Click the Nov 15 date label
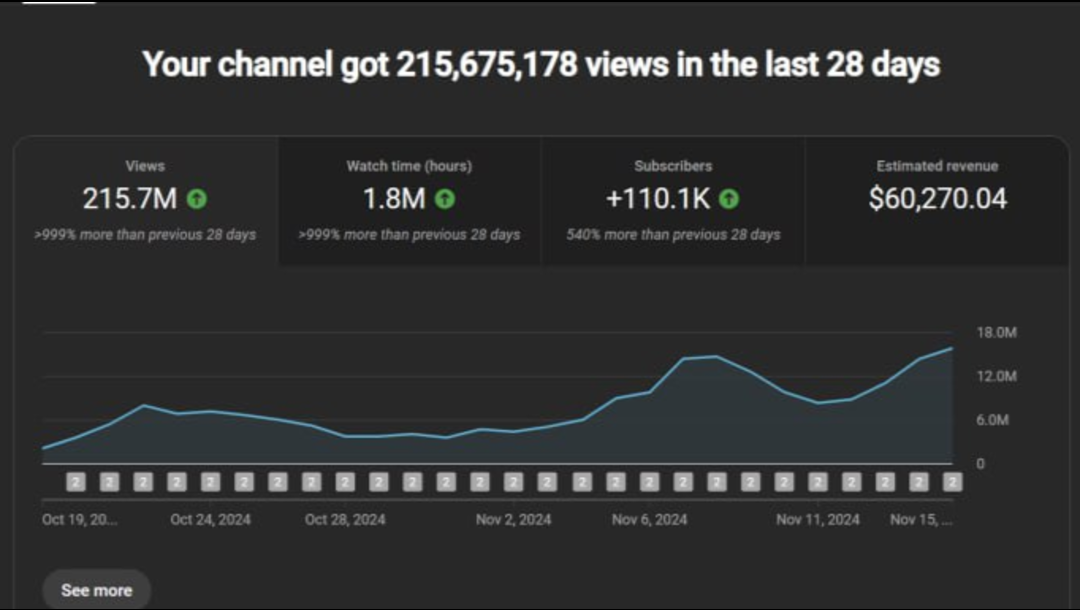 pos(921,520)
